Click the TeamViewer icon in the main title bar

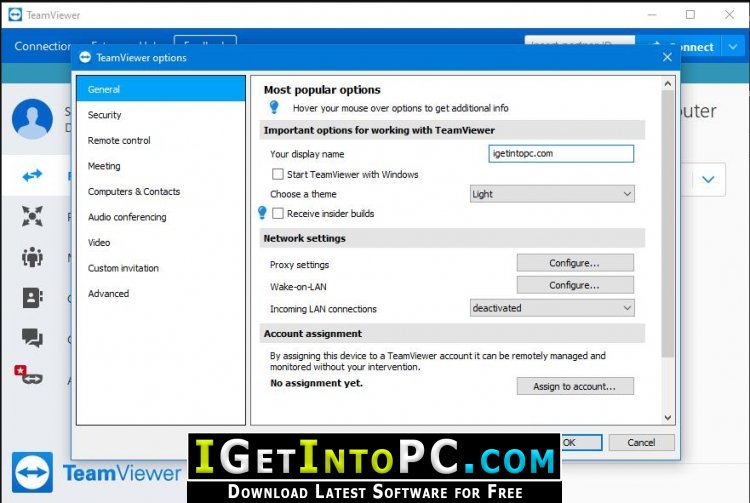coord(15,15)
